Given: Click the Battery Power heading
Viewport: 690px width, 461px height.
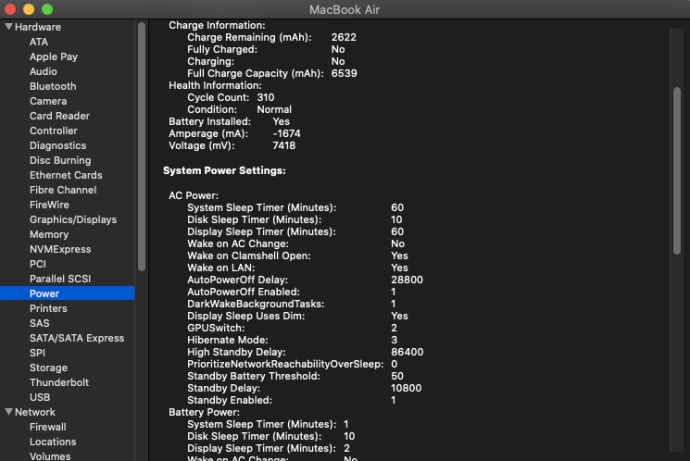Looking at the screenshot, I should 204,412.
